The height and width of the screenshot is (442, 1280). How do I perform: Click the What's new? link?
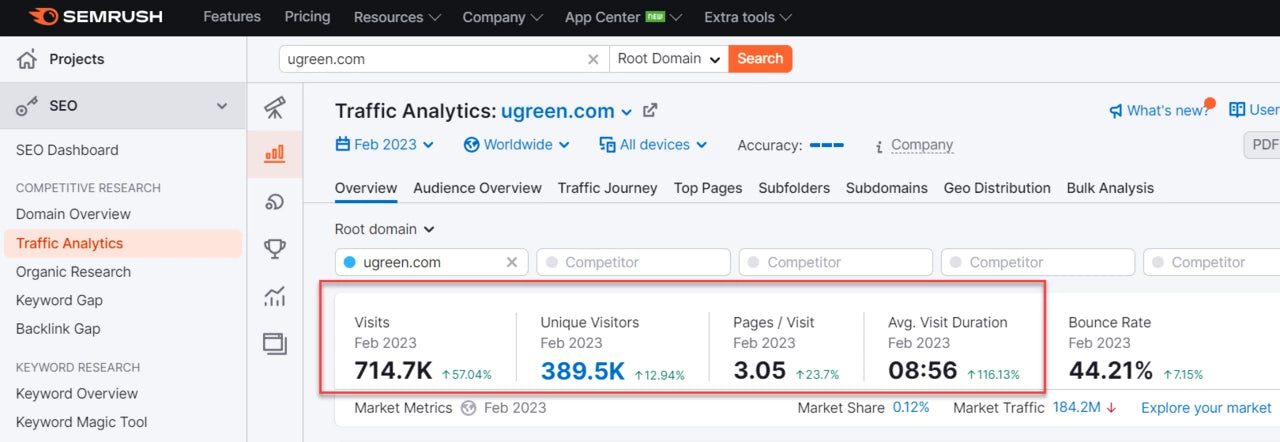(x=1168, y=111)
